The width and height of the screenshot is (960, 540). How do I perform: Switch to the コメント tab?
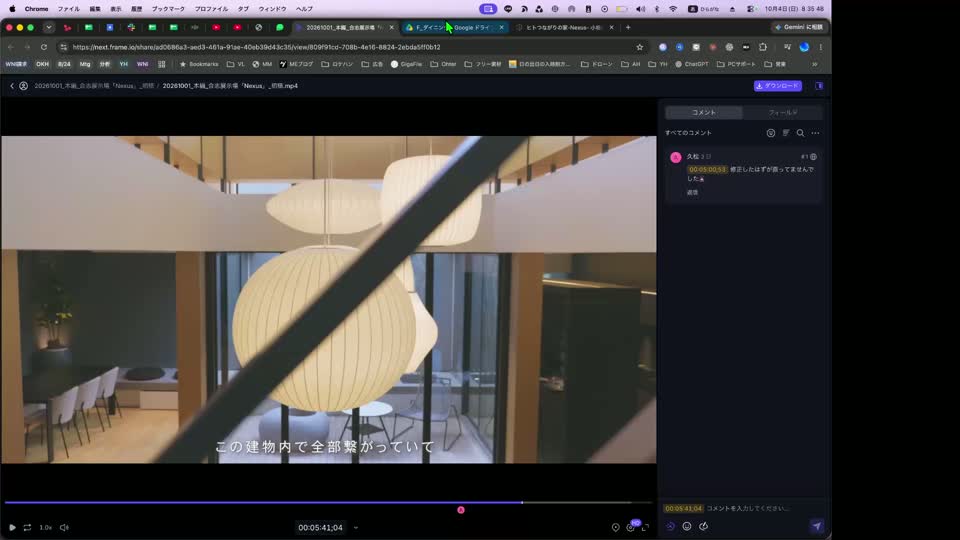tap(703, 113)
